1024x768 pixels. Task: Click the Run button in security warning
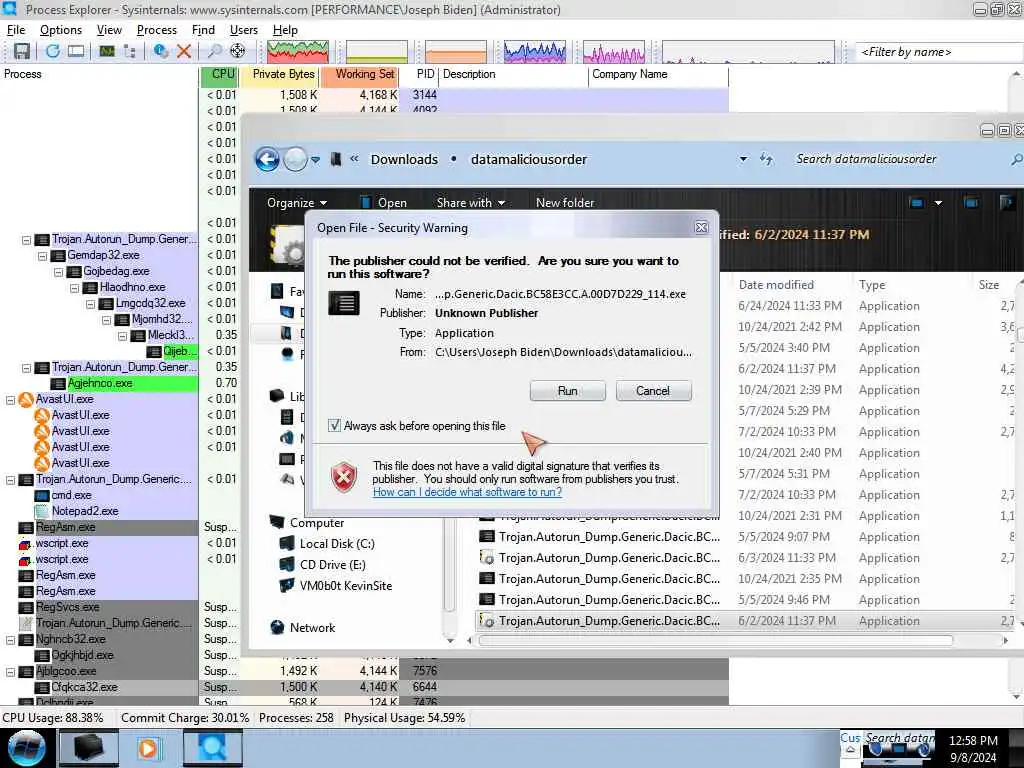568,391
